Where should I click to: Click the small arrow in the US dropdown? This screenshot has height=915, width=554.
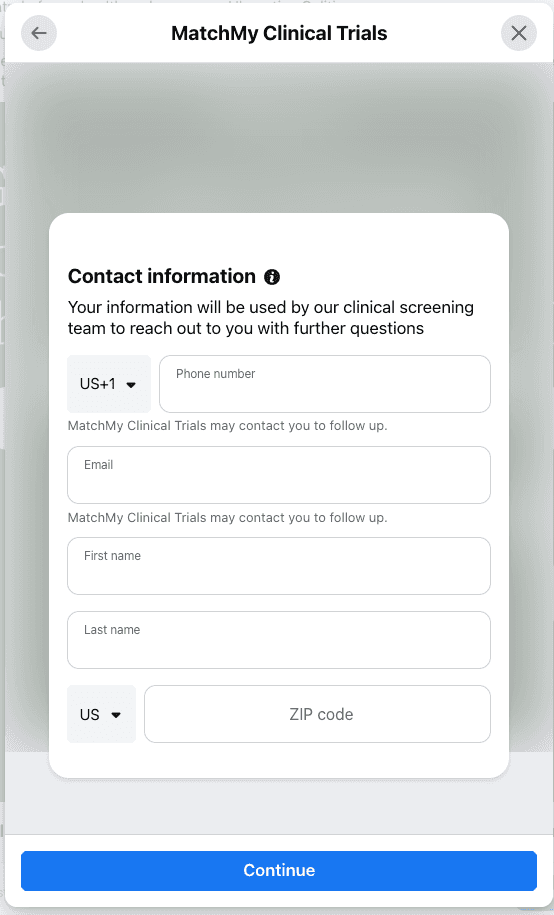click(116, 715)
